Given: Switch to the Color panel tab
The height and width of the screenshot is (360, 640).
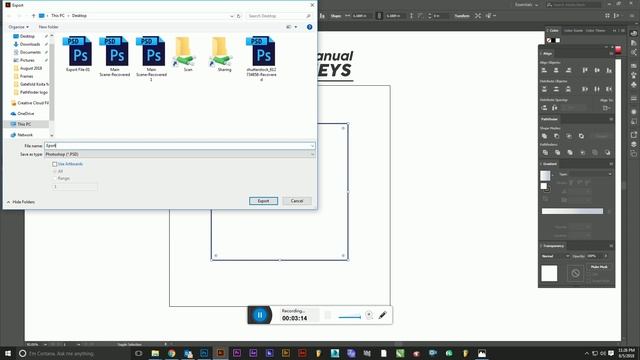Looking at the screenshot, I should 553,31.
